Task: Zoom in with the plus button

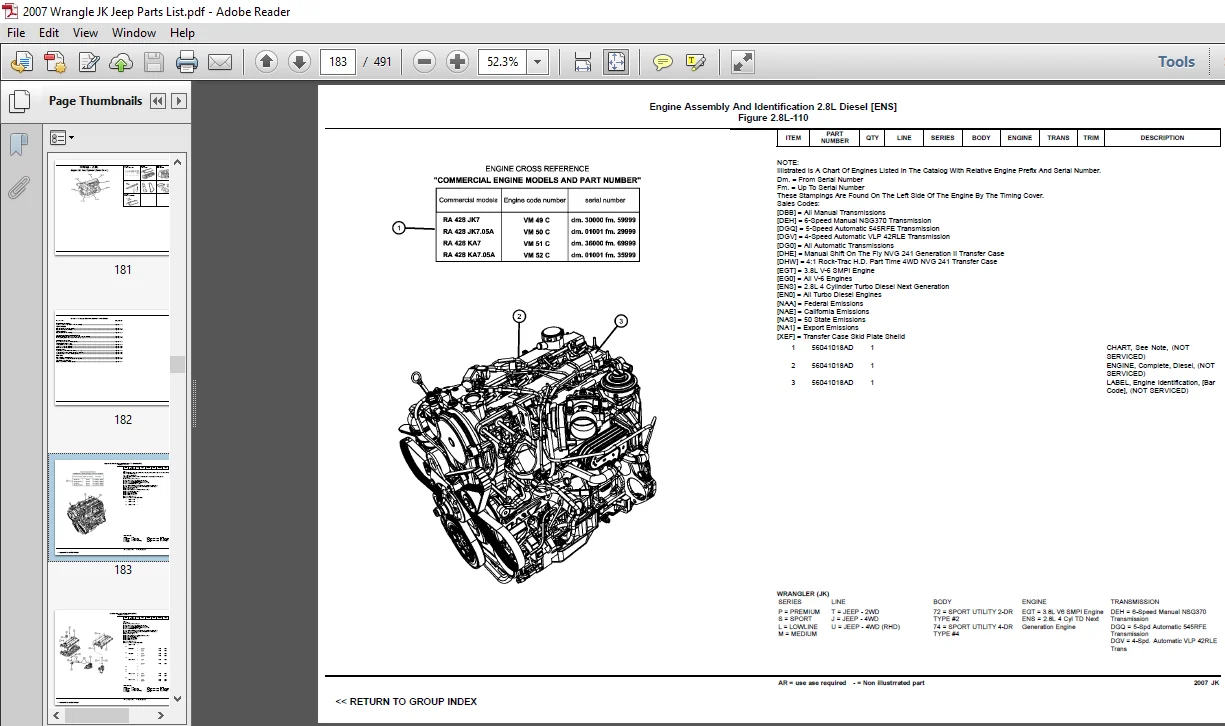Action: pos(458,62)
